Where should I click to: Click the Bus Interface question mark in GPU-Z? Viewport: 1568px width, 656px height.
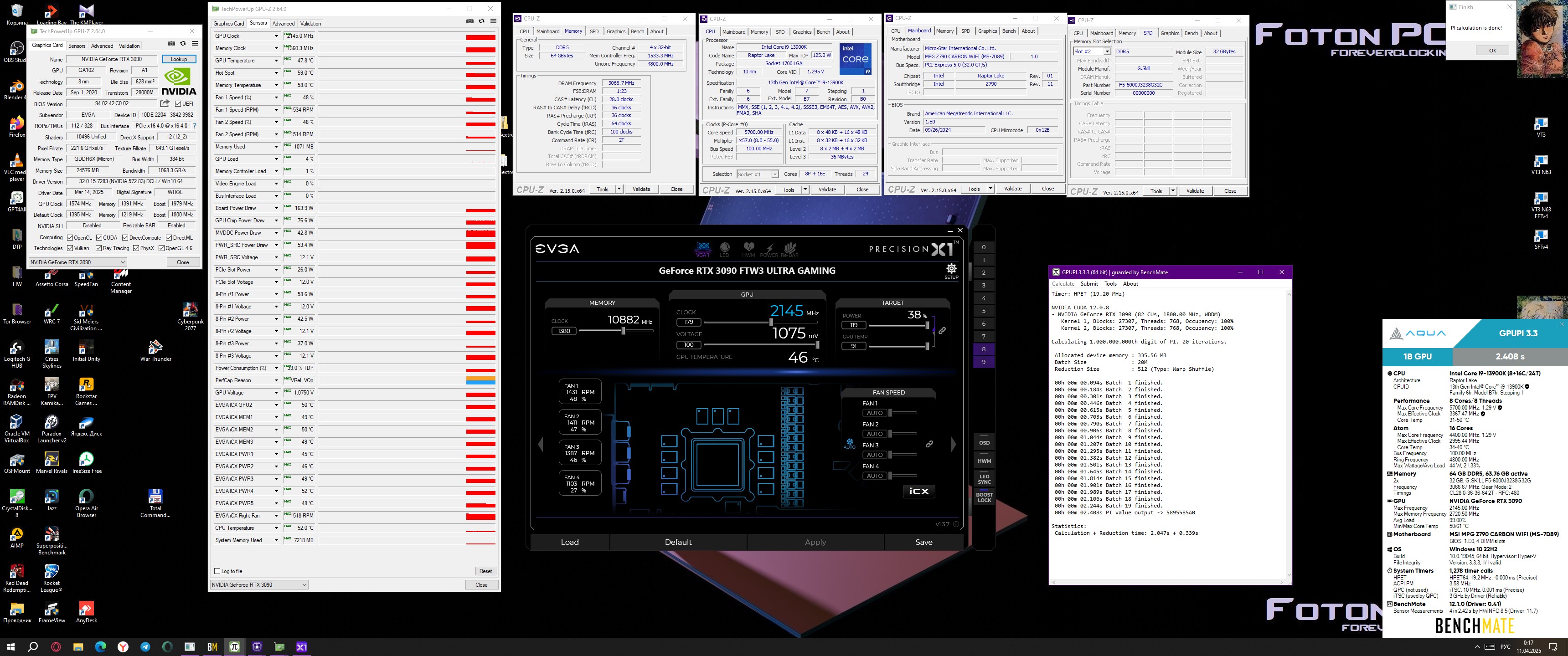click(x=195, y=126)
